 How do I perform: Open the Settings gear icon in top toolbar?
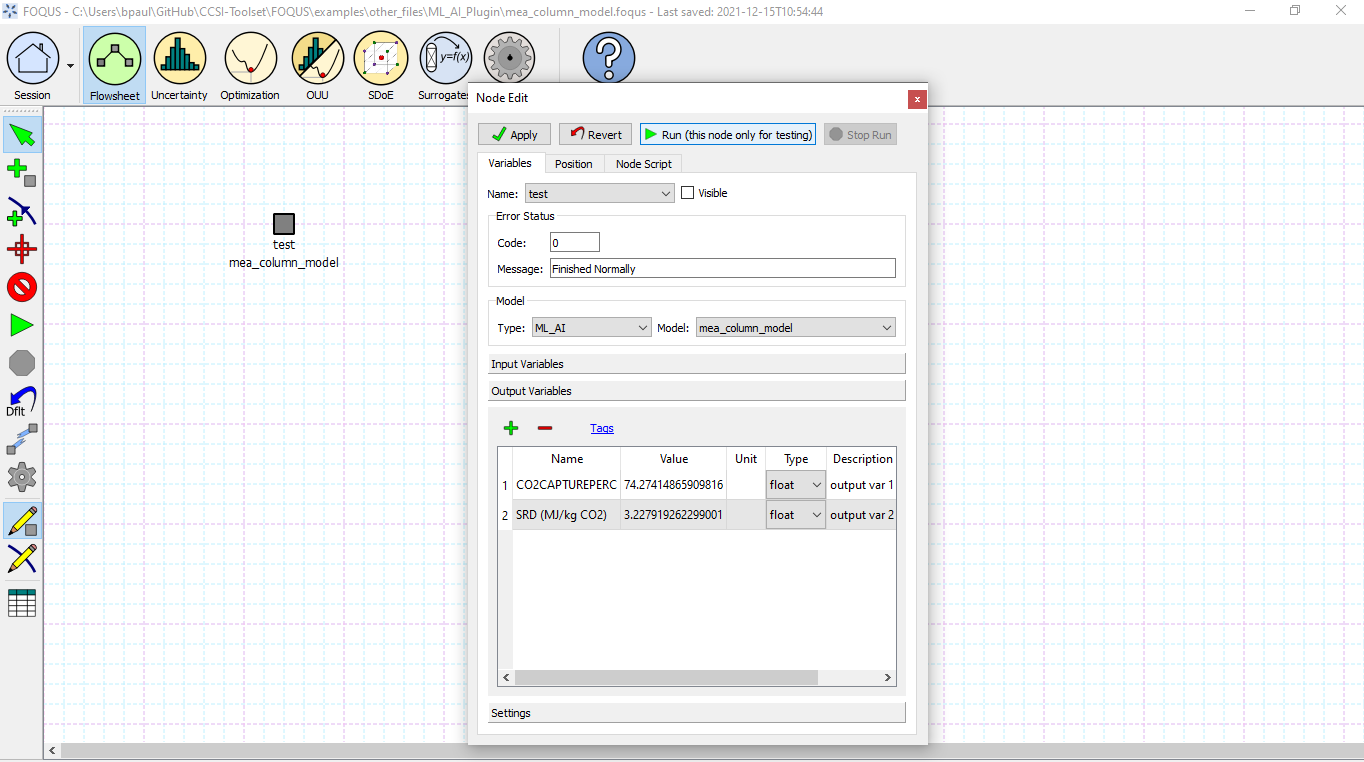(509, 58)
